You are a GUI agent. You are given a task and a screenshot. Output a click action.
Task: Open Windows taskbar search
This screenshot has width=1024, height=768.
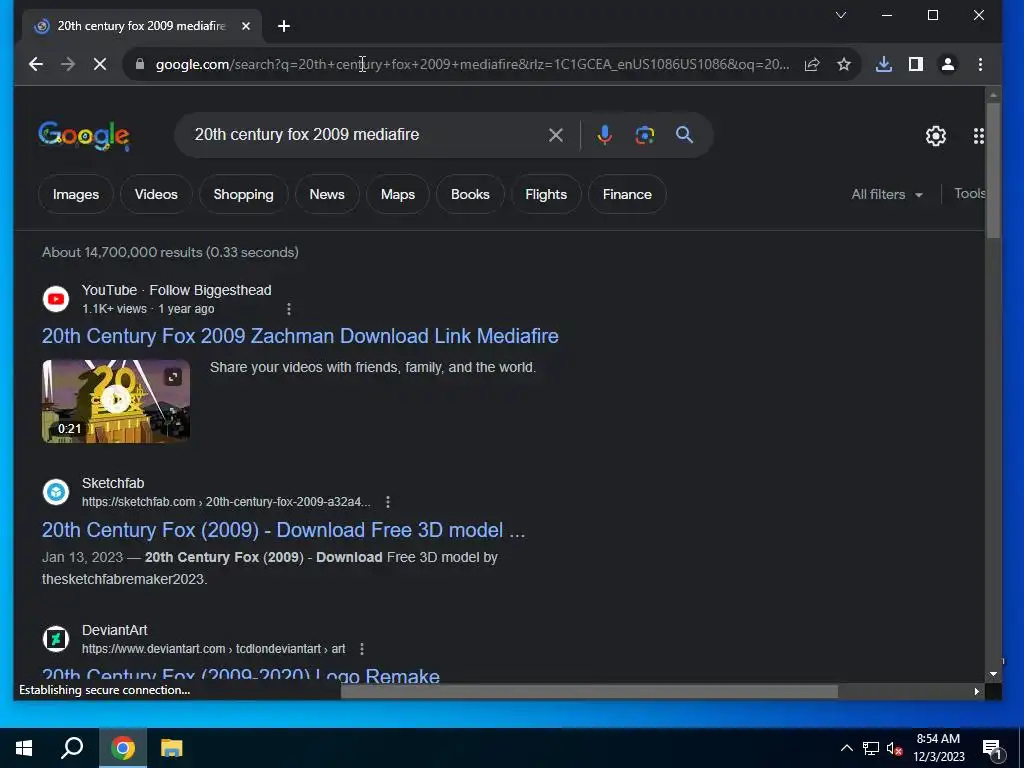[x=72, y=748]
